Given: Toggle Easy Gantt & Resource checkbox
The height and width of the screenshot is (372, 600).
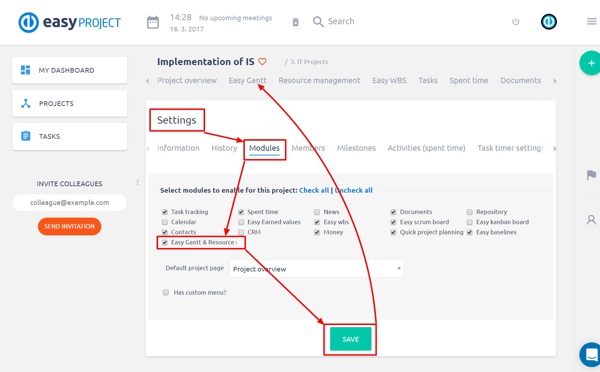Looking at the screenshot, I should (x=165, y=242).
